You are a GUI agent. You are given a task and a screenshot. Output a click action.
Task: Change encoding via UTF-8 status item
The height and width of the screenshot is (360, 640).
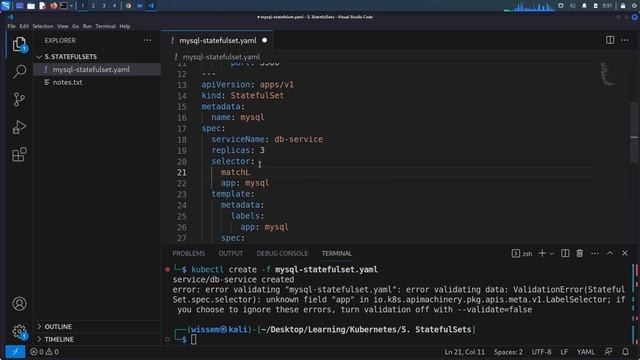point(541,352)
